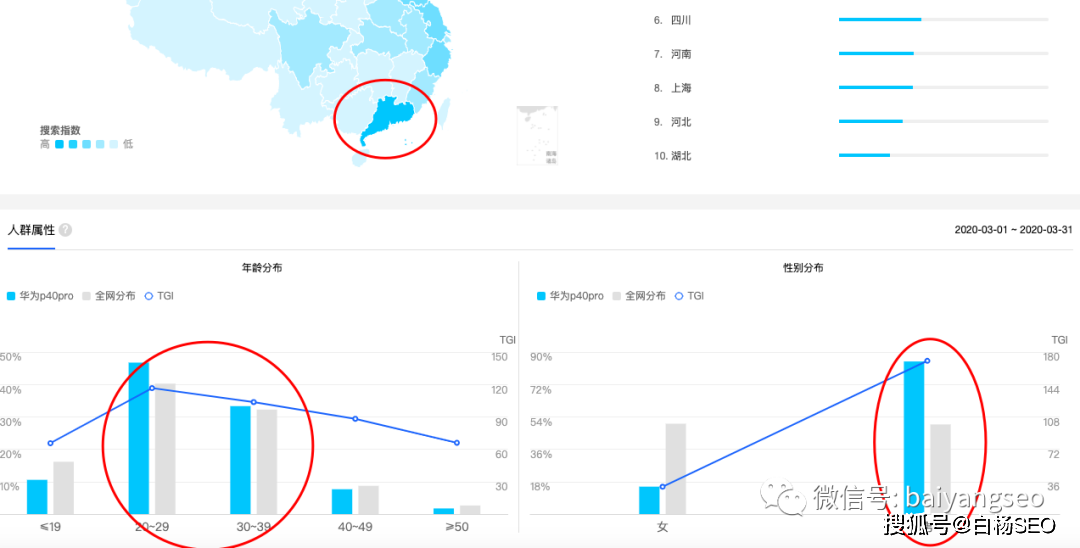Click the tall blue male bar in gender chart

[914, 438]
